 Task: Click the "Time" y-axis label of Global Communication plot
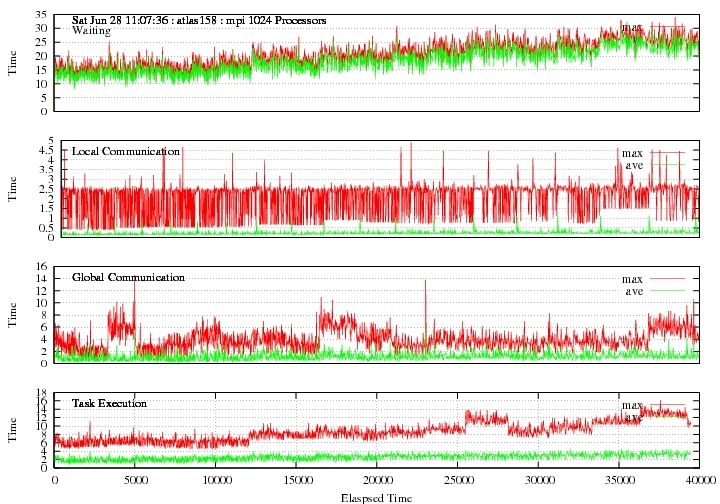coord(12,315)
